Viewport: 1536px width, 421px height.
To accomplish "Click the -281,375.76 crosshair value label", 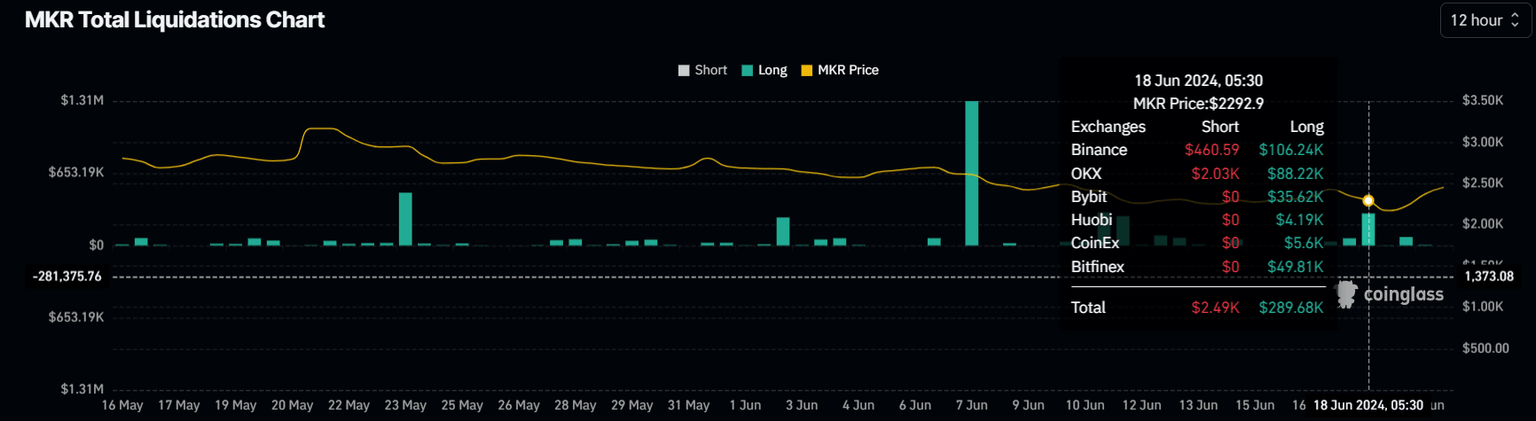I will tap(67, 276).
